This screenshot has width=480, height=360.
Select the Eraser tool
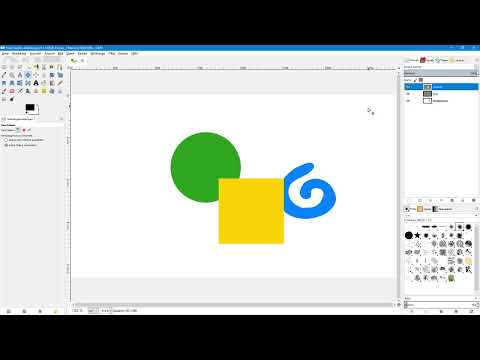pos(12,91)
